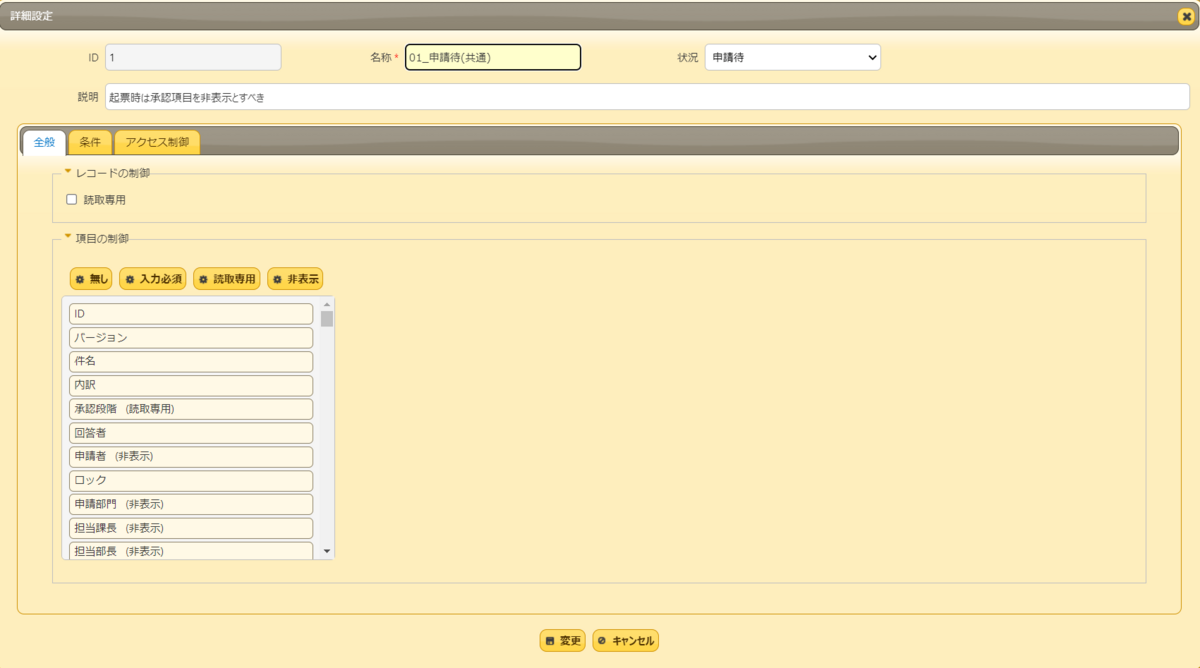Select the ロック list item
The width and height of the screenshot is (1200, 668).
click(x=191, y=481)
